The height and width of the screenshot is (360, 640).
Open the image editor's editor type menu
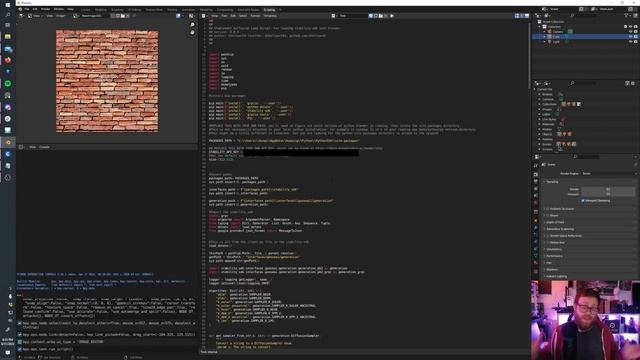[21, 16]
